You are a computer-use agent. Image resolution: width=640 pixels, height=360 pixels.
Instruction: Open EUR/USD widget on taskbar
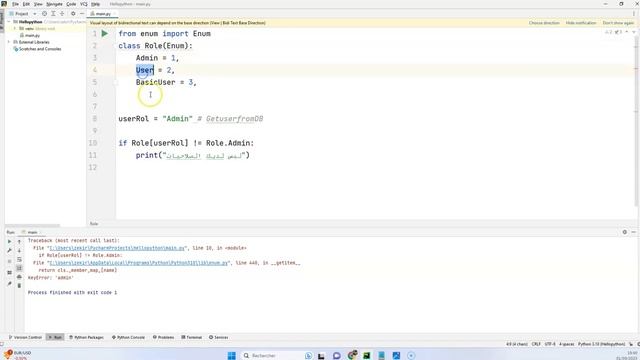[x=17, y=355]
